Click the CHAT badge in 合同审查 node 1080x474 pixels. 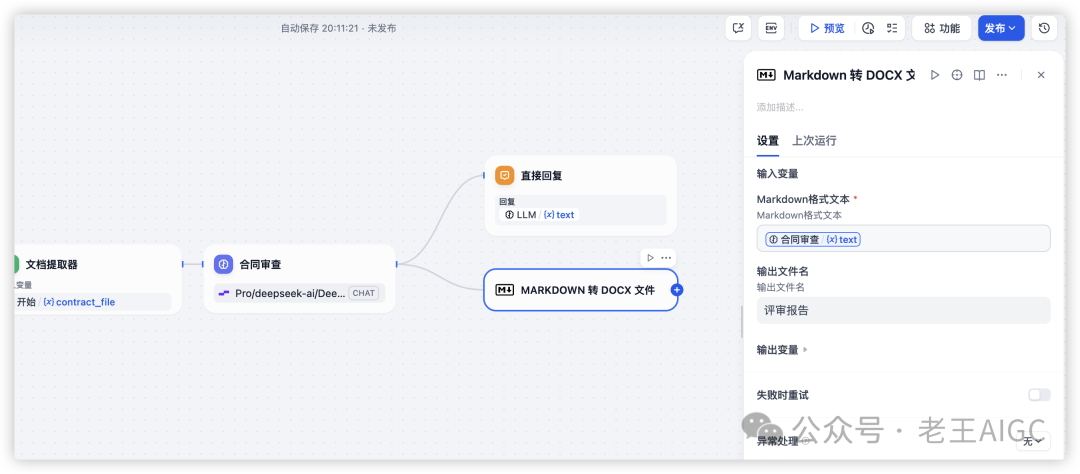click(x=364, y=293)
